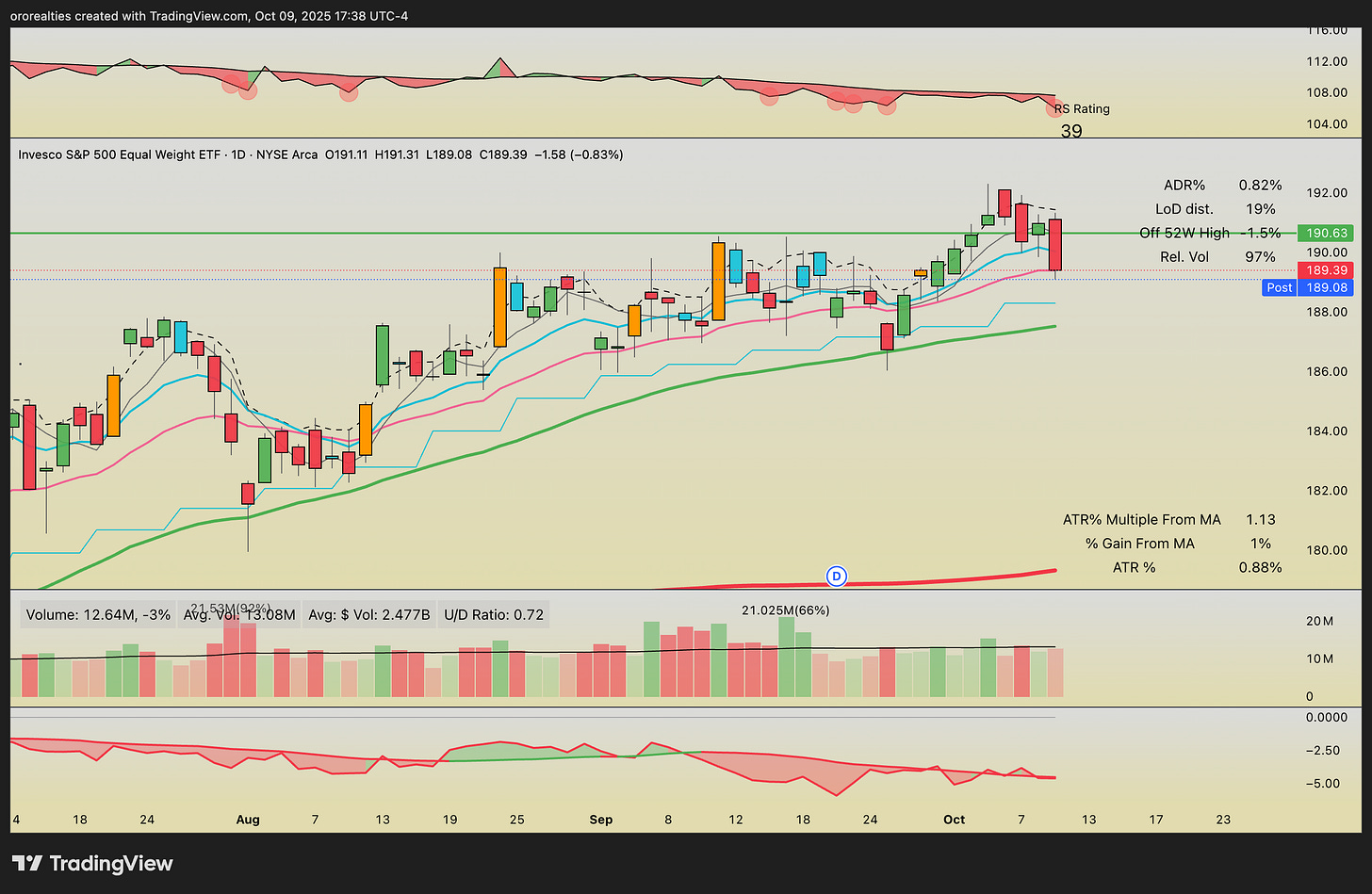Click the TradingView logo at bottom left
Screen dimensions: 1372x894
click(x=92, y=863)
